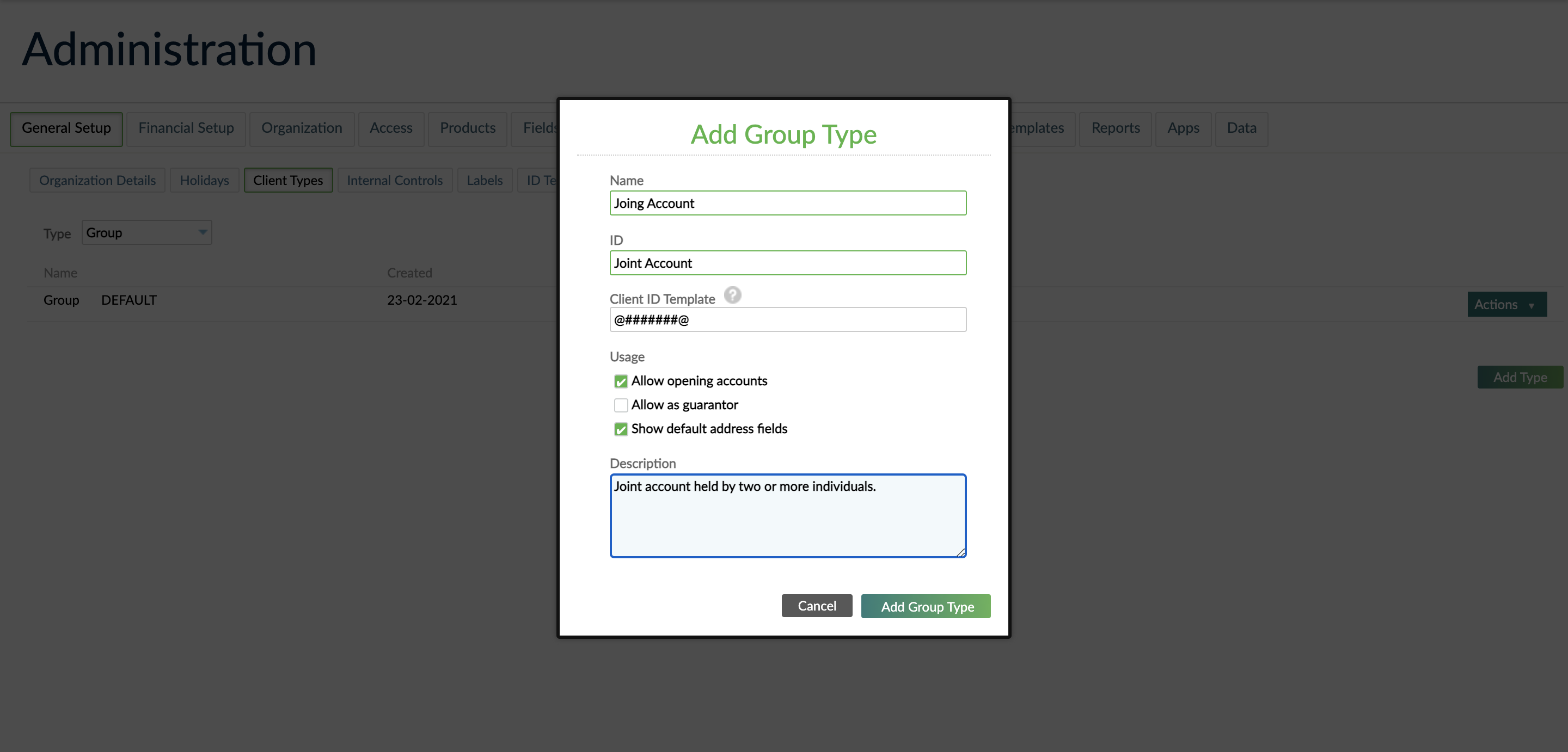Uncheck Allow opening accounts
This screenshot has width=1568, height=752.
(x=621, y=381)
